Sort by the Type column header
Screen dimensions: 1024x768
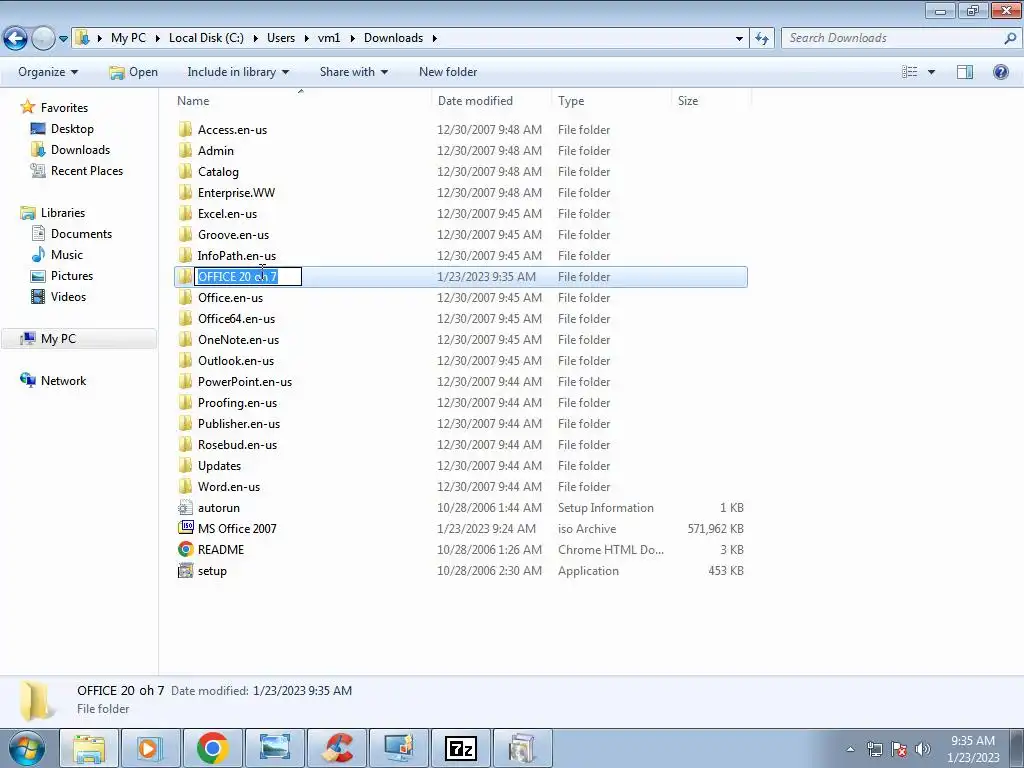pyautogui.click(x=571, y=101)
